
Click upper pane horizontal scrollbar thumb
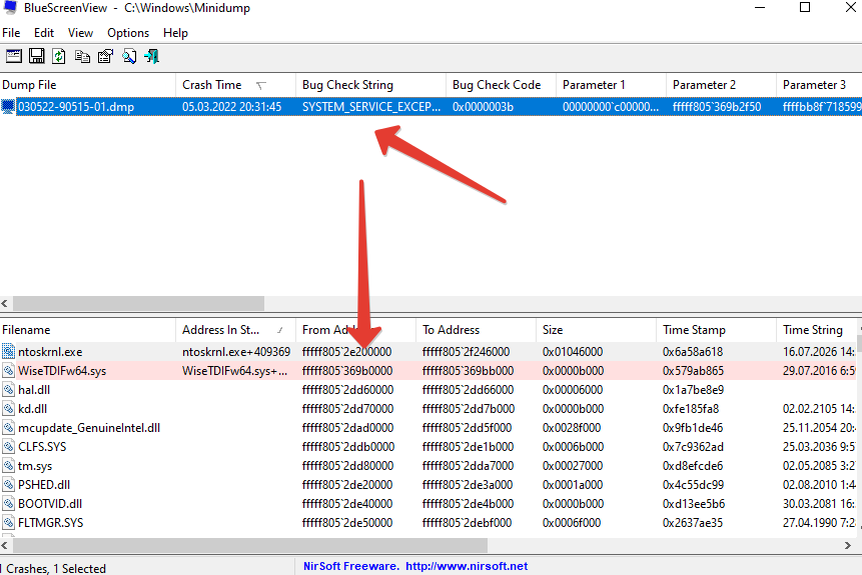pyautogui.click(x=139, y=303)
